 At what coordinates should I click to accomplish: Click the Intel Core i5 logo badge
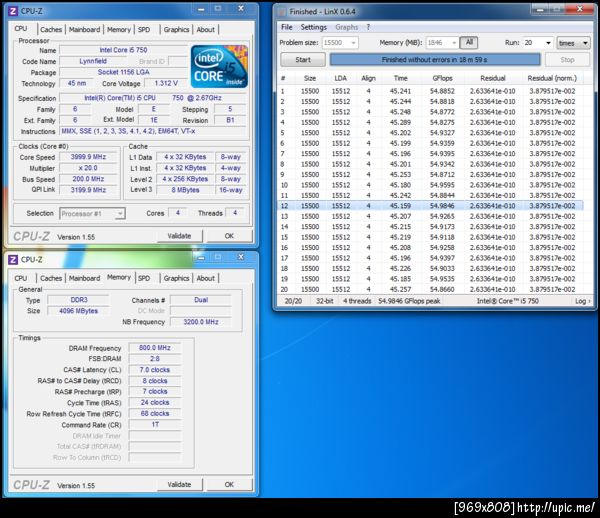click(x=219, y=67)
